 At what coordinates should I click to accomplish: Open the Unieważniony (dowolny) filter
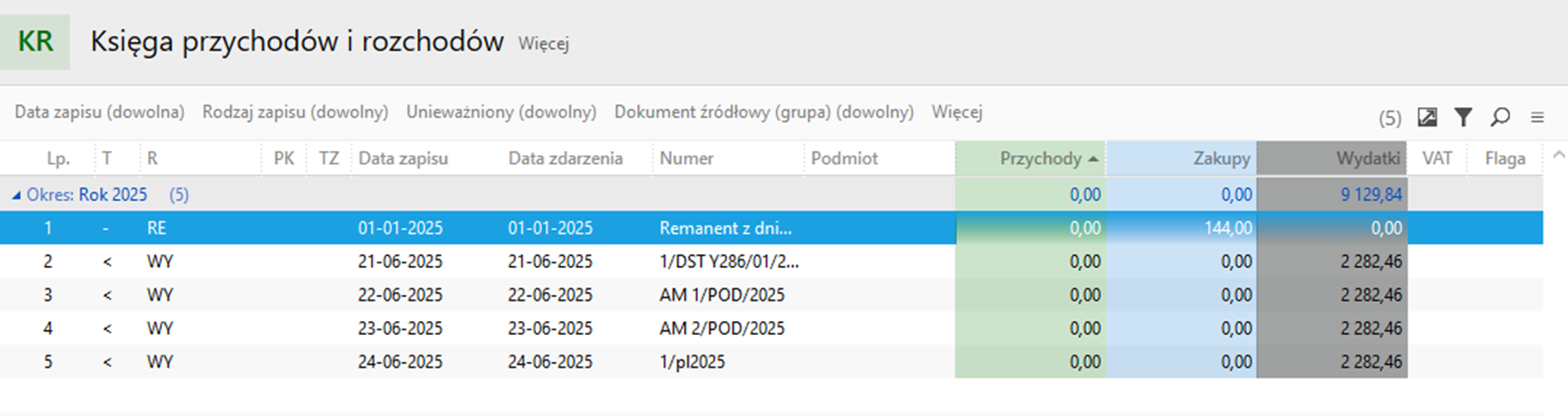[x=501, y=112]
